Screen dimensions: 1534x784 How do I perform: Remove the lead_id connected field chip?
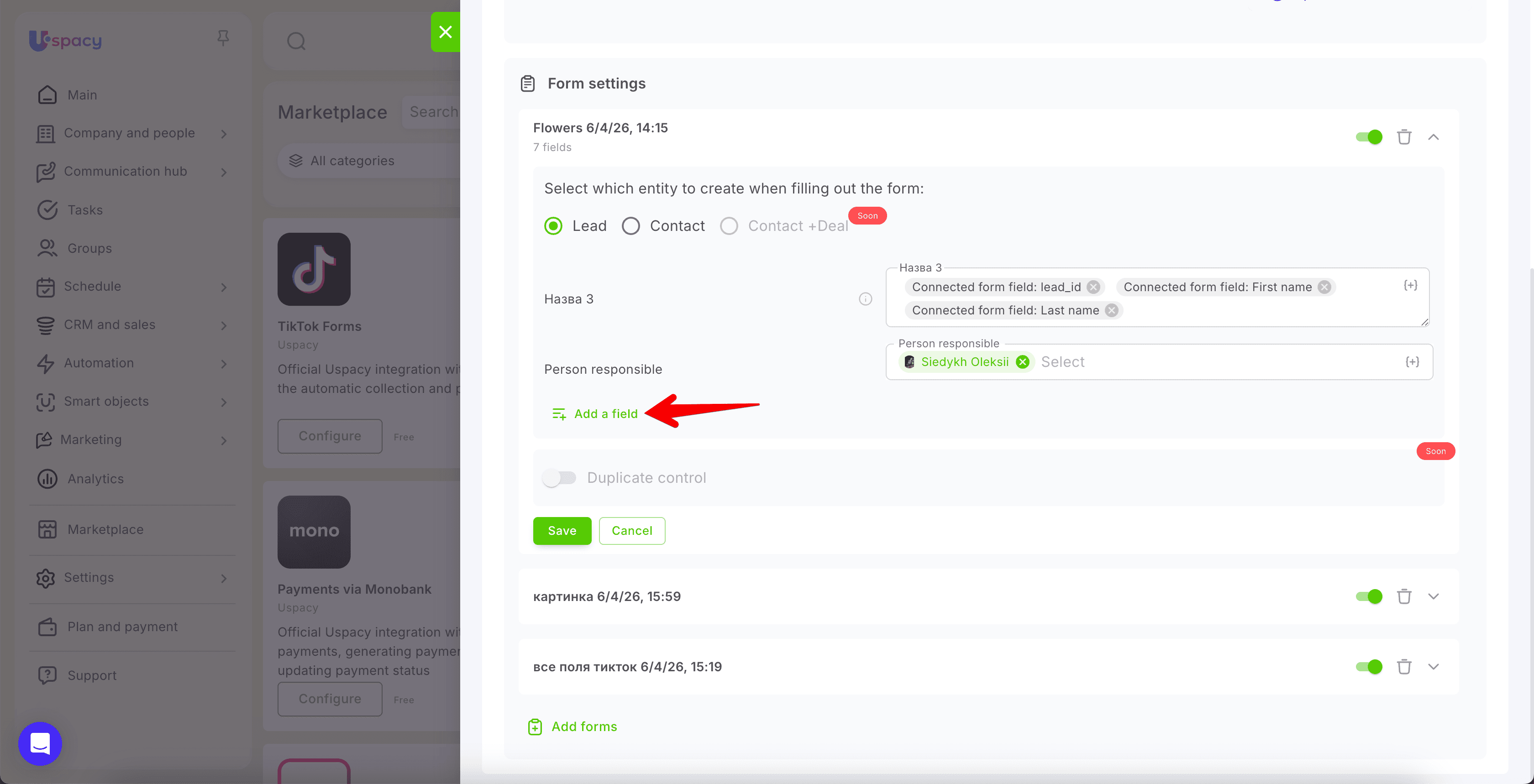coord(1093,287)
